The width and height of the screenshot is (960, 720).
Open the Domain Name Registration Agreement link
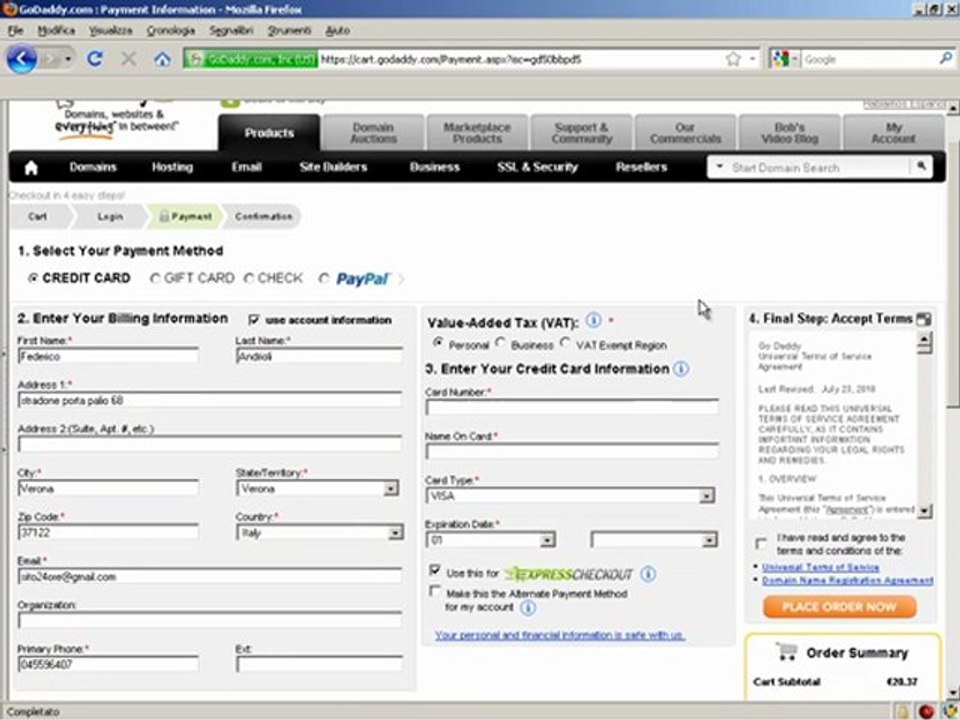(x=847, y=580)
